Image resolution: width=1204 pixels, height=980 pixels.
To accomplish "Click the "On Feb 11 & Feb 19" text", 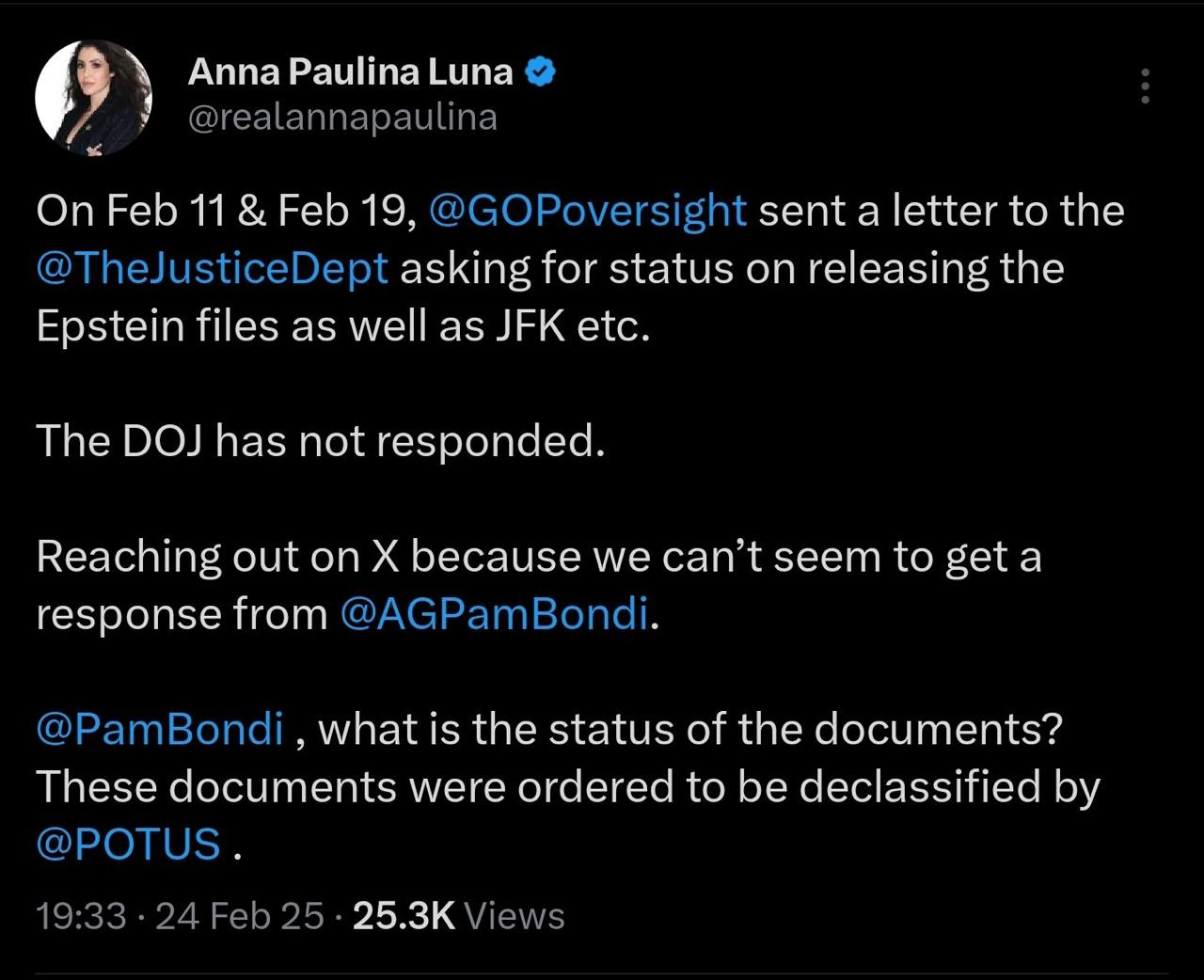I will [x=226, y=210].
